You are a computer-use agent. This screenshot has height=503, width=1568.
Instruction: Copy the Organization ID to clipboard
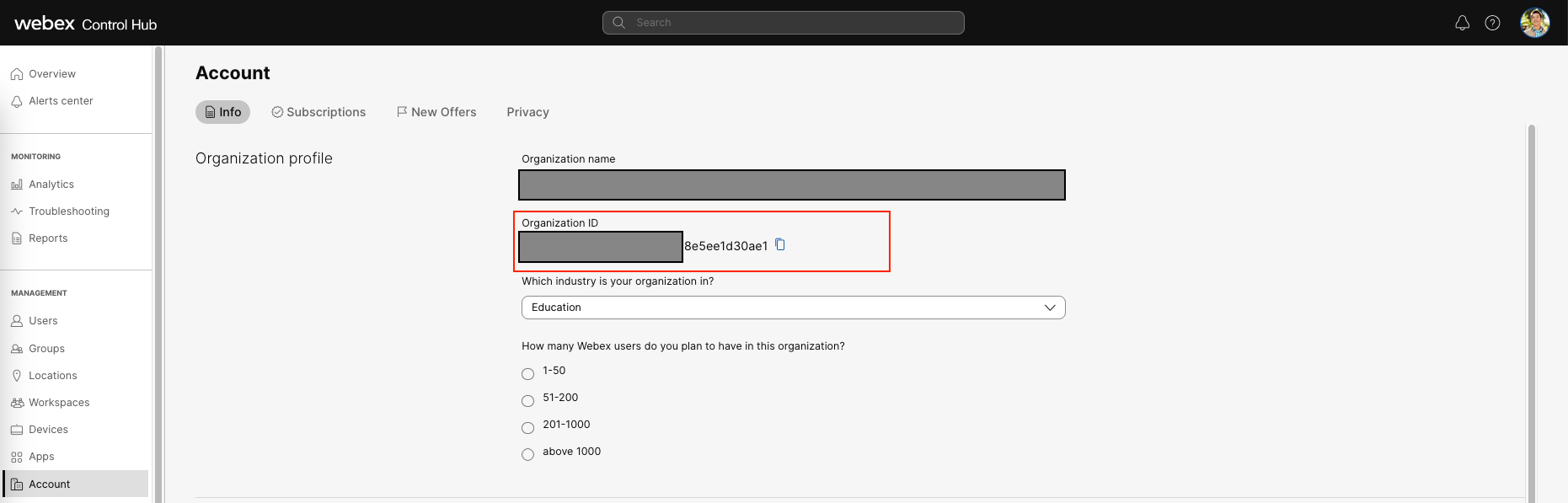pos(780,244)
